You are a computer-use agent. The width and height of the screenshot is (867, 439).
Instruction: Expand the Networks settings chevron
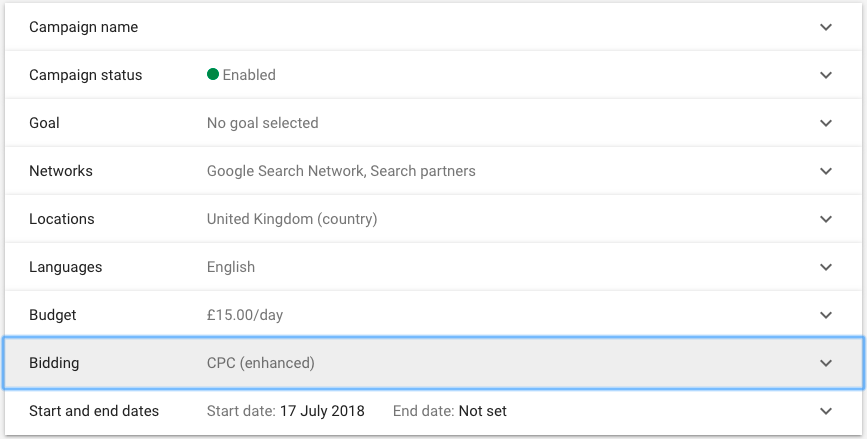coord(826,171)
